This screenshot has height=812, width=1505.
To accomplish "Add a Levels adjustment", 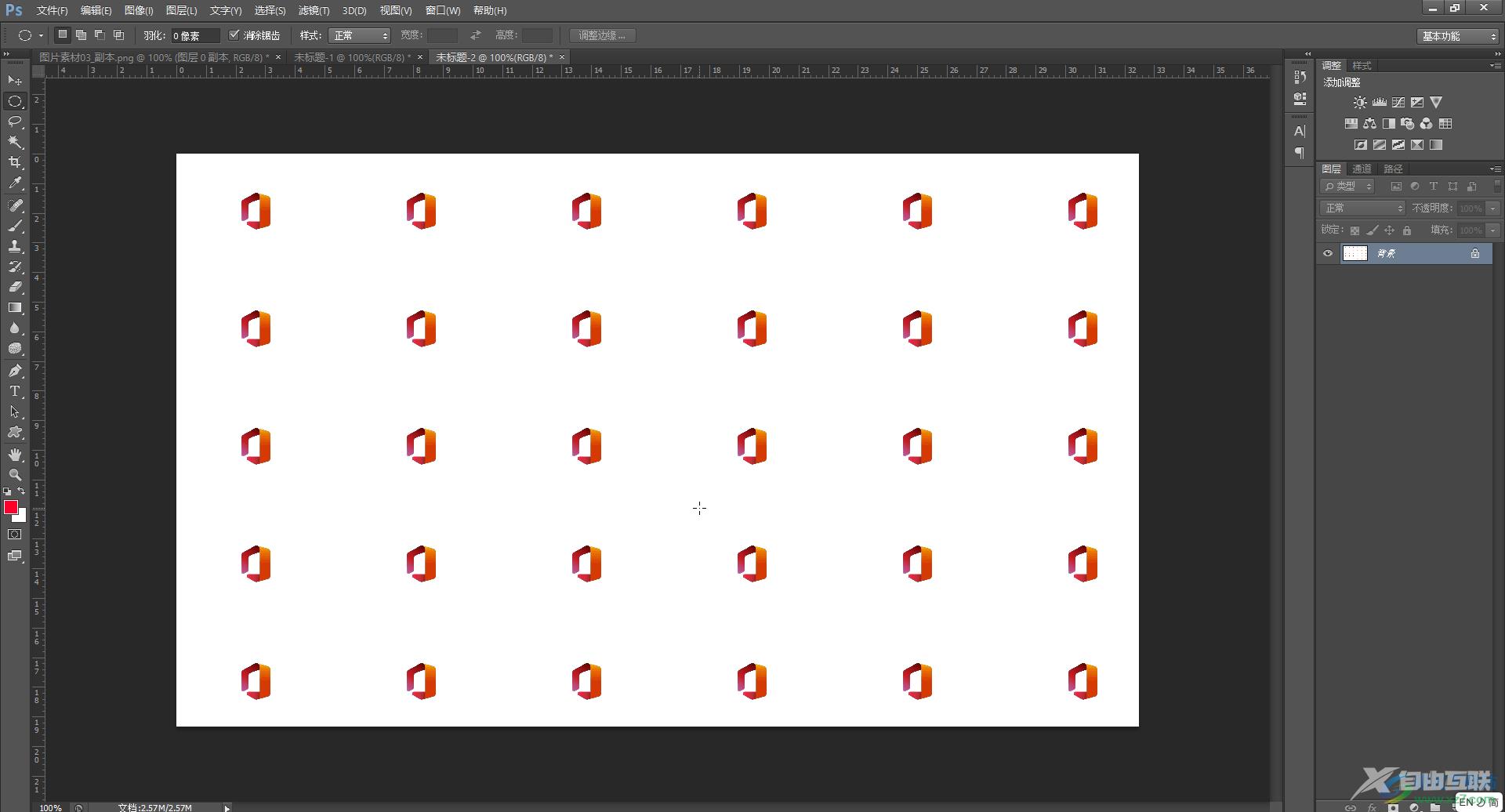I will 1379,103.
